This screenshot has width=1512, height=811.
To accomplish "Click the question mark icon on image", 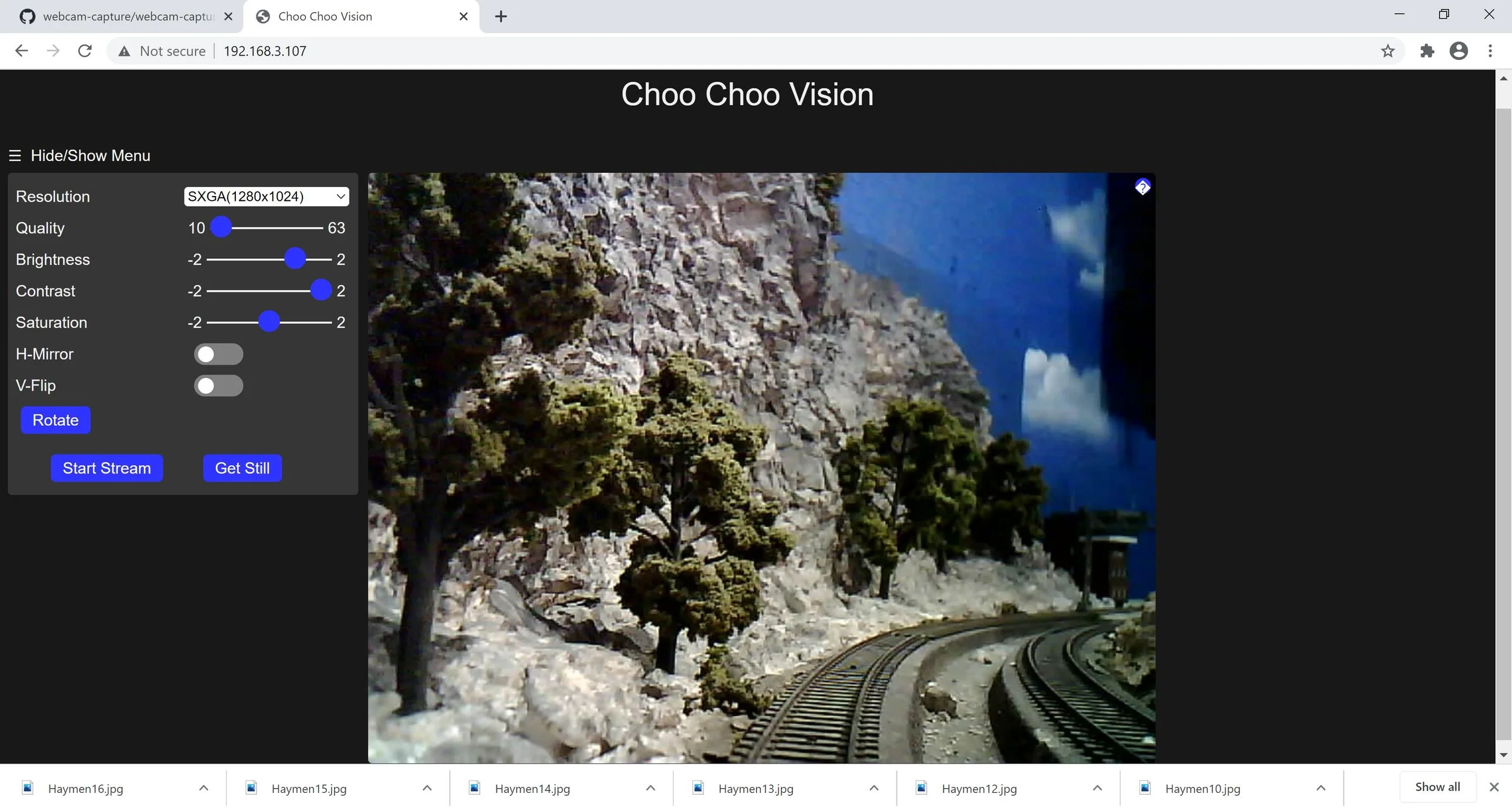I will click(1142, 187).
